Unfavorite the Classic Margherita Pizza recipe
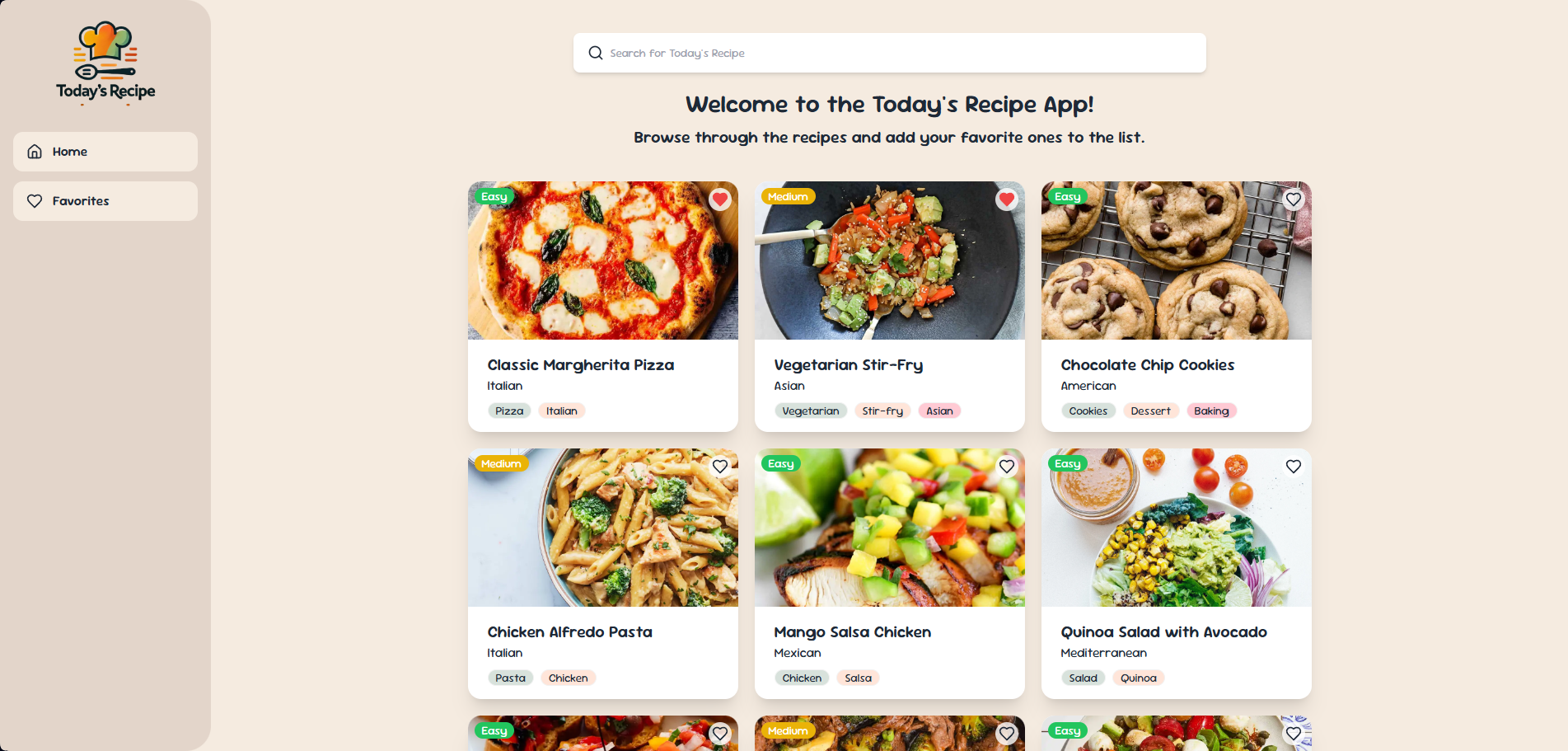Screen dimensions: 1568x751 coord(720,199)
